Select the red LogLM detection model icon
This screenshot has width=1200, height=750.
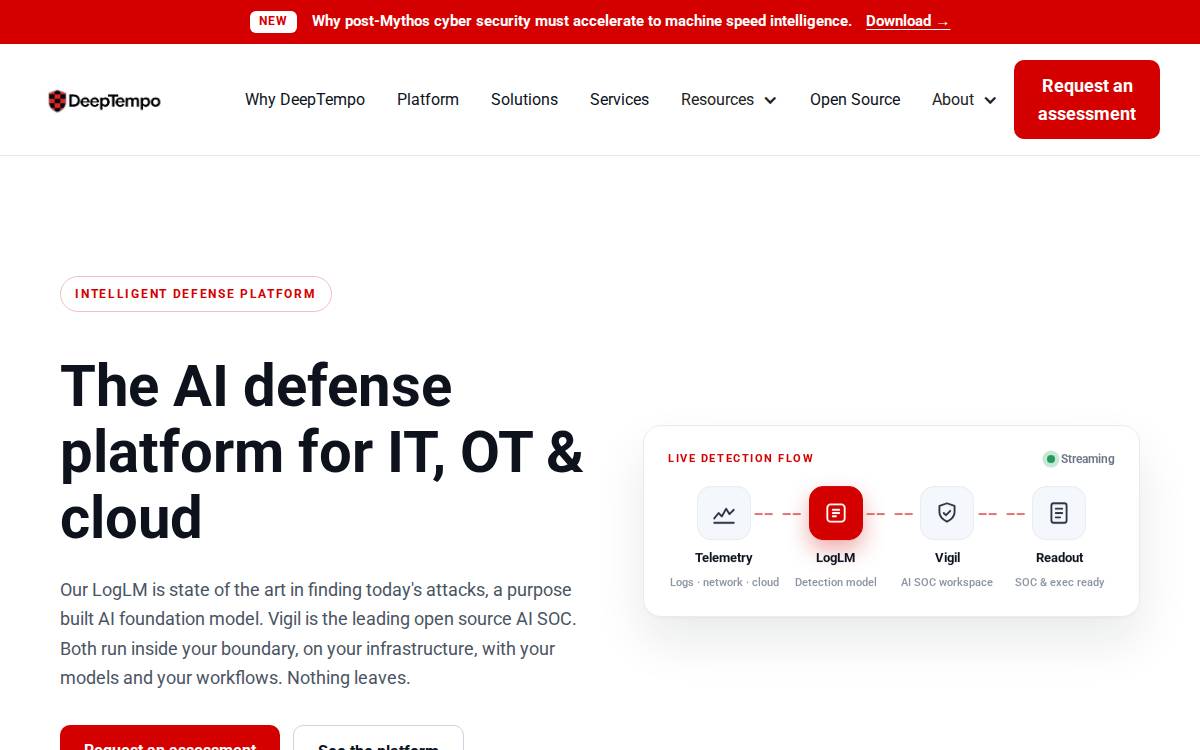coord(836,513)
